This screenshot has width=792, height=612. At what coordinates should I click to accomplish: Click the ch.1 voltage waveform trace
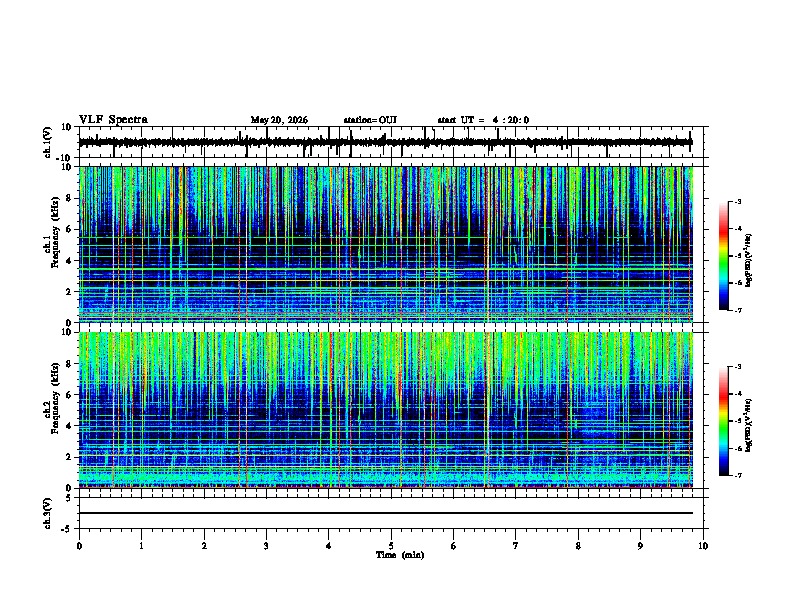[385, 142]
